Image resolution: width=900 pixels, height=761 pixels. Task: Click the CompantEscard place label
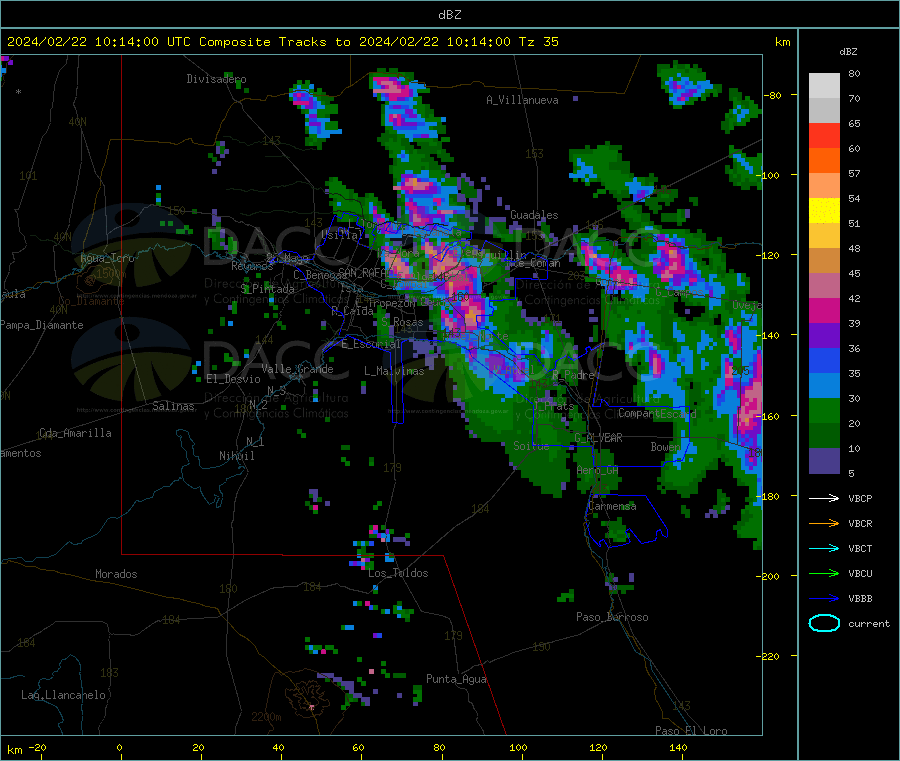click(657, 413)
